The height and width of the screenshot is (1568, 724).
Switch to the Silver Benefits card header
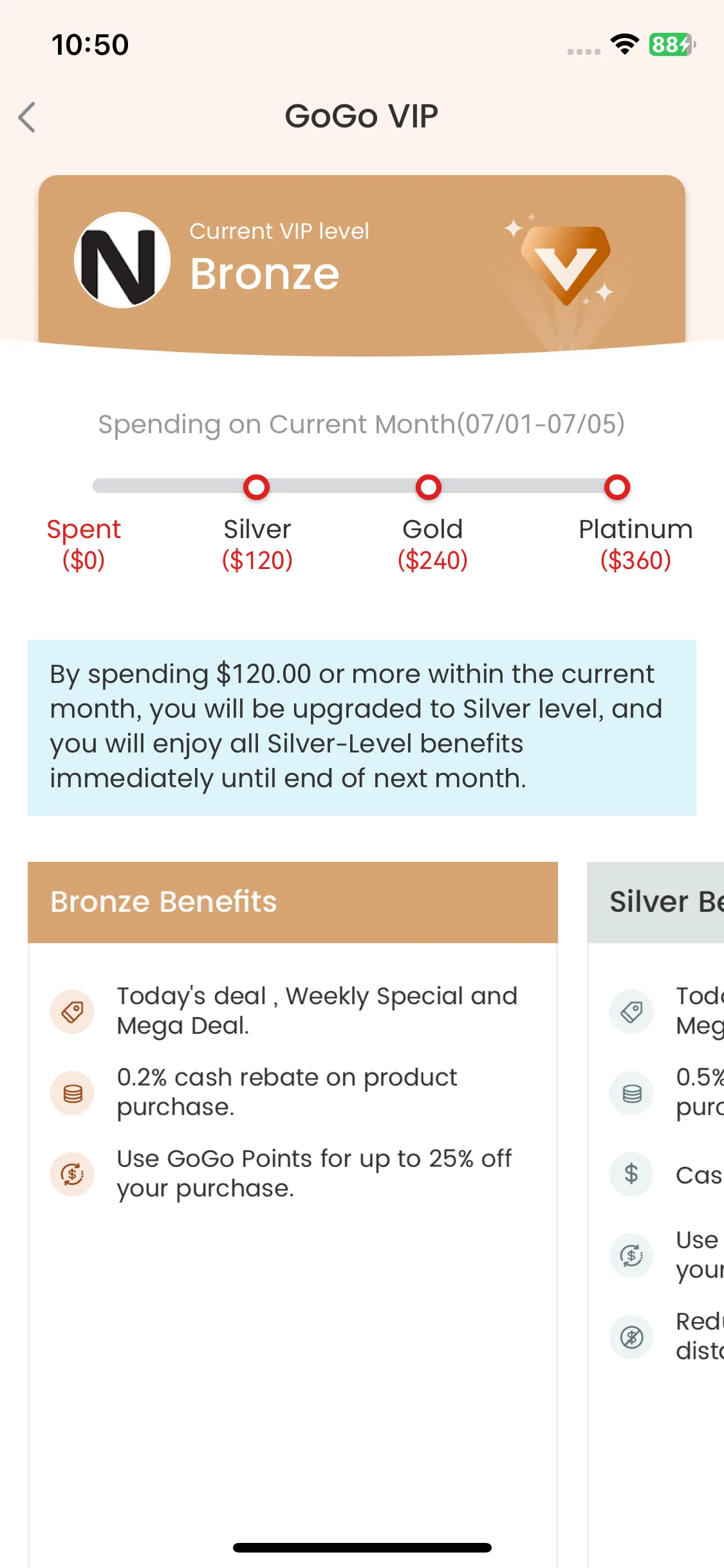point(656,902)
